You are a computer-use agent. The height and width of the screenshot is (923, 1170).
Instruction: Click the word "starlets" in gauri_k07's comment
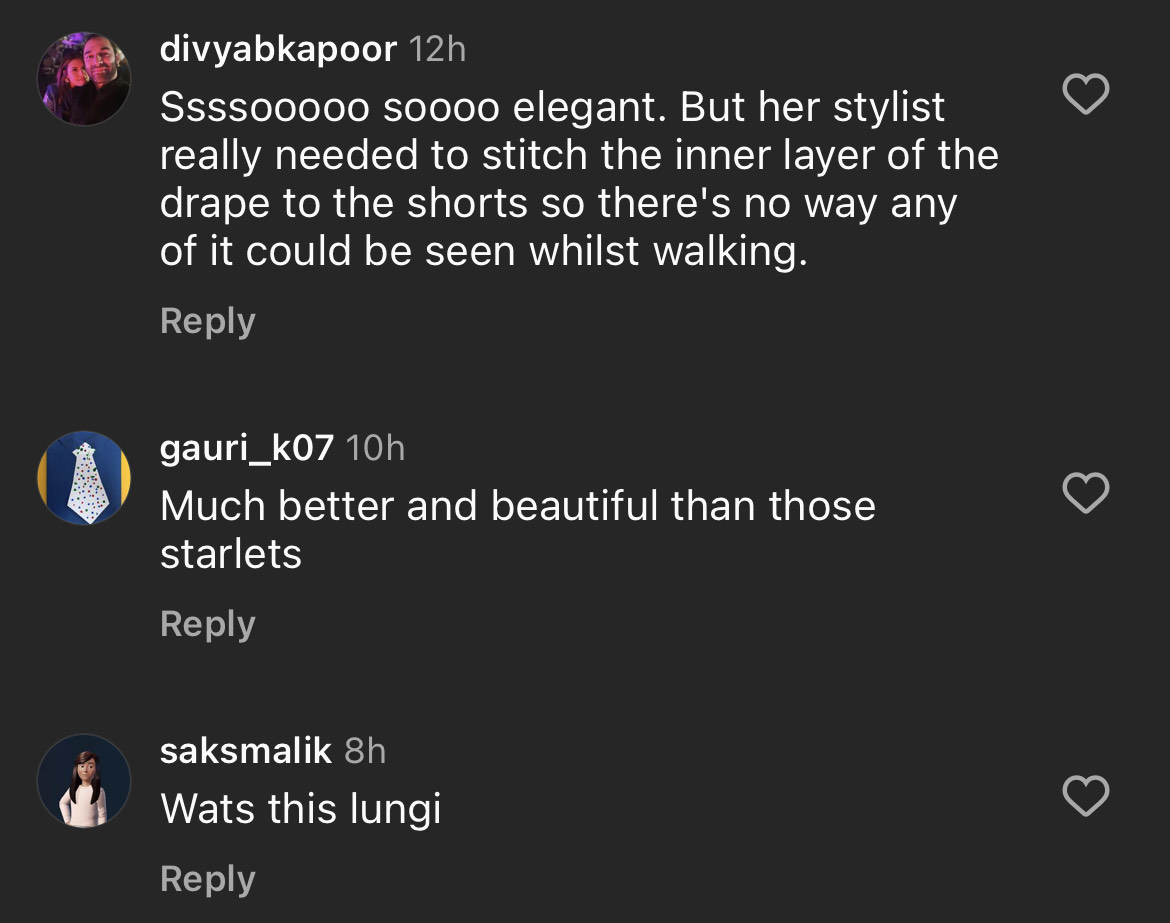point(230,554)
